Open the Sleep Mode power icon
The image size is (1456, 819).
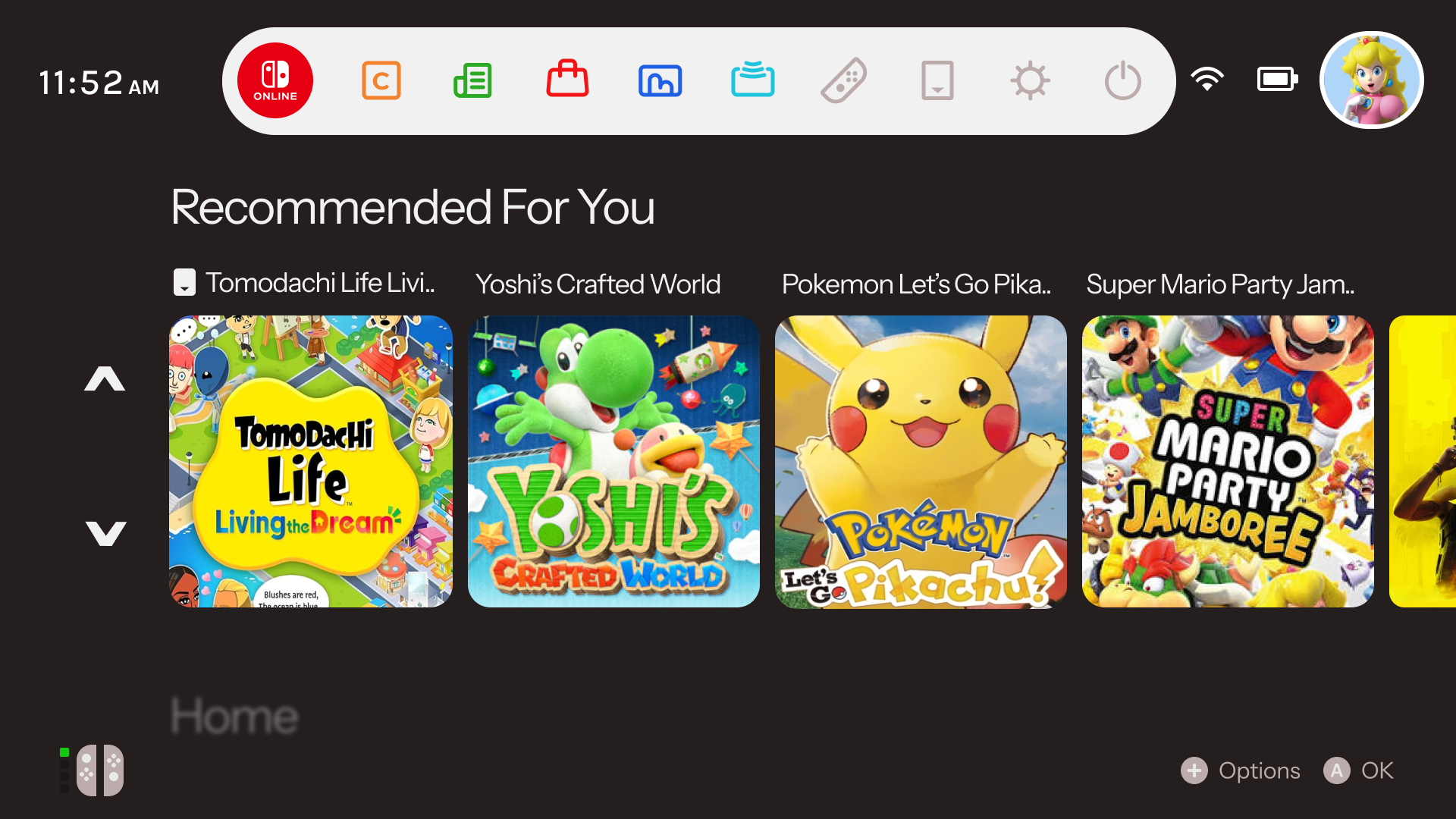pyautogui.click(x=1122, y=80)
